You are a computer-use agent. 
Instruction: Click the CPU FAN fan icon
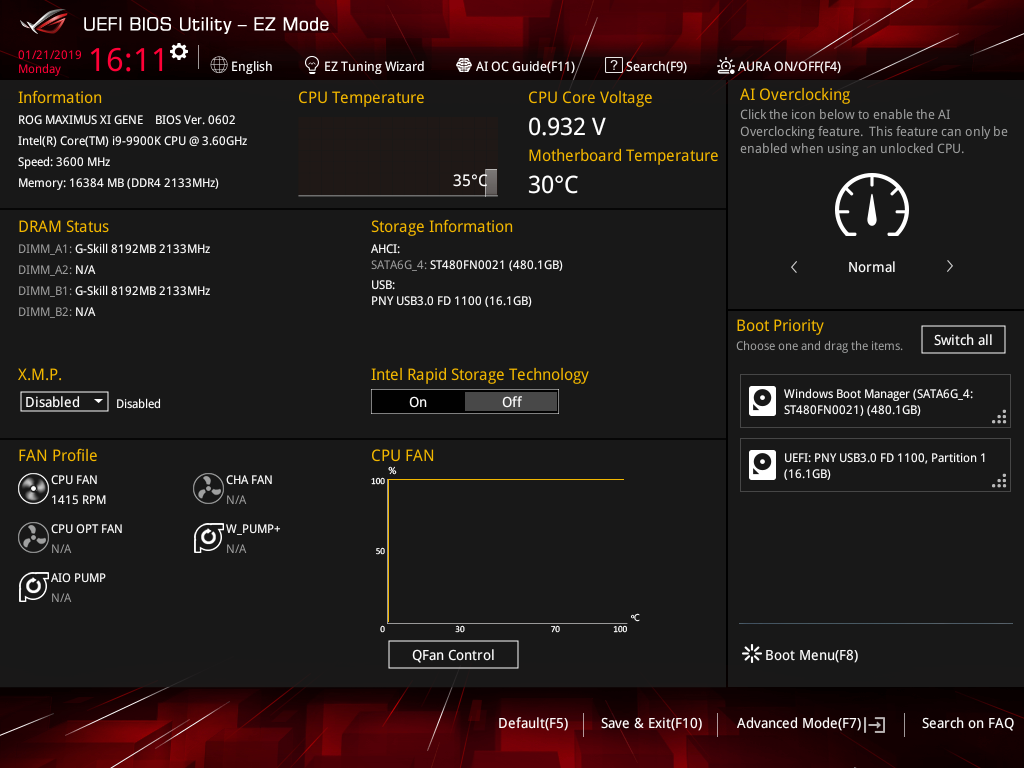(x=33, y=489)
